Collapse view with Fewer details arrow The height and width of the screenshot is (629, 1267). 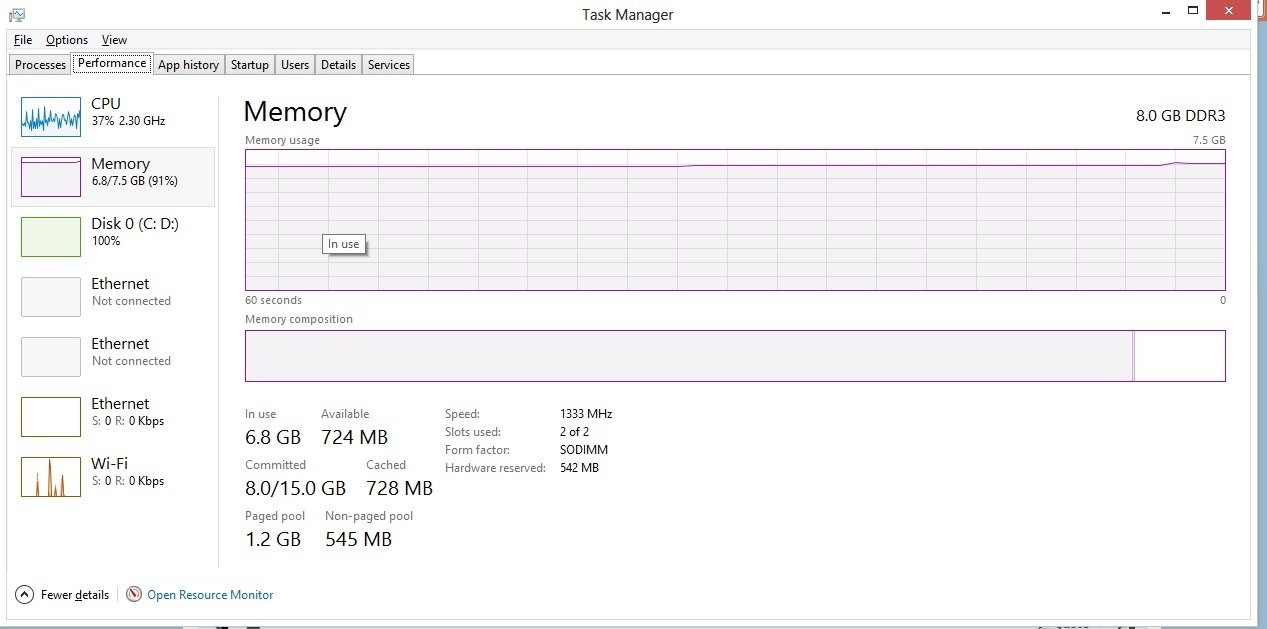coord(25,594)
